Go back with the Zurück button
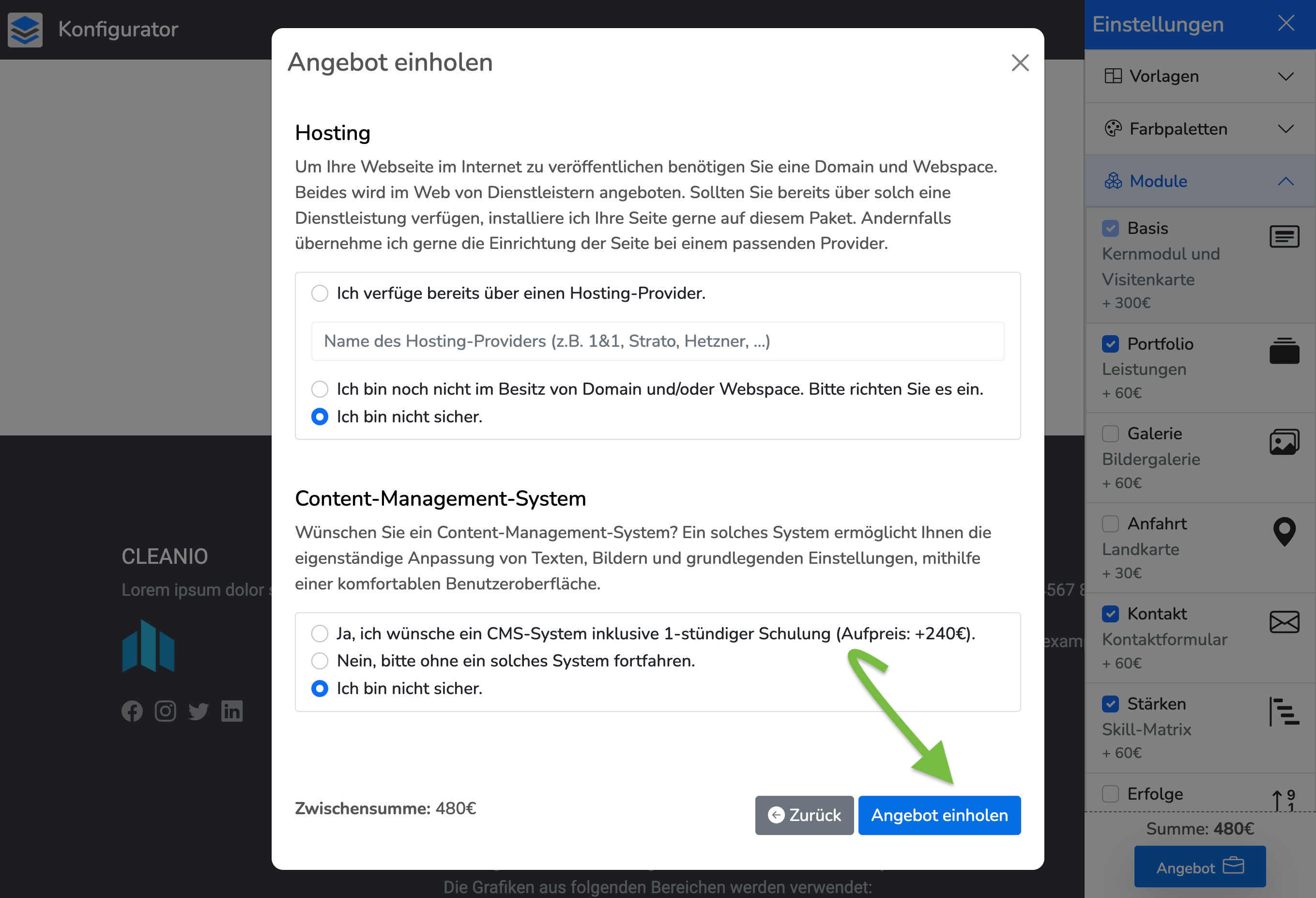This screenshot has width=1316, height=898. [x=804, y=815]
